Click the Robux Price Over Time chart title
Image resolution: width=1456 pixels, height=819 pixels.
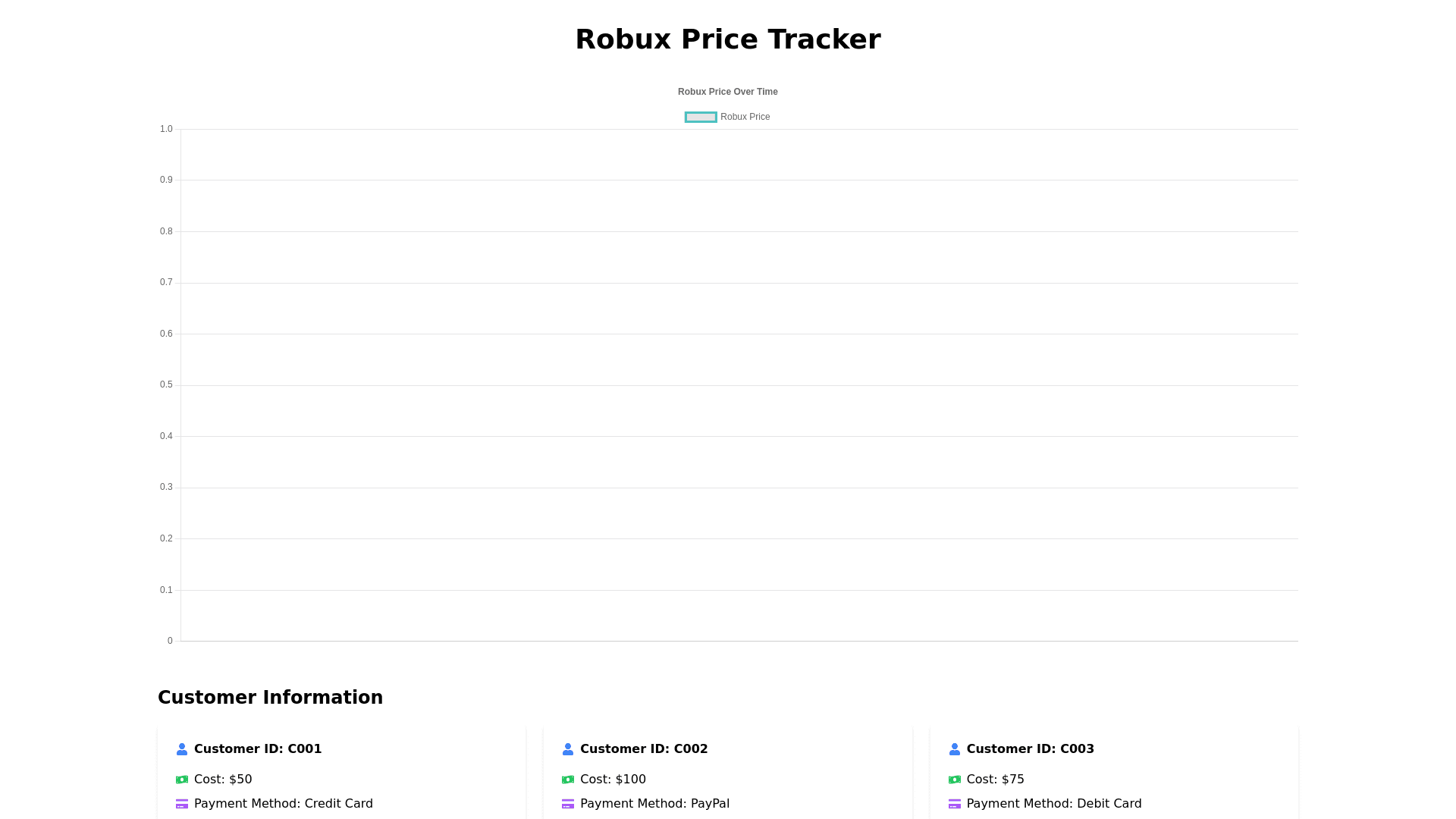coord(728,92)
